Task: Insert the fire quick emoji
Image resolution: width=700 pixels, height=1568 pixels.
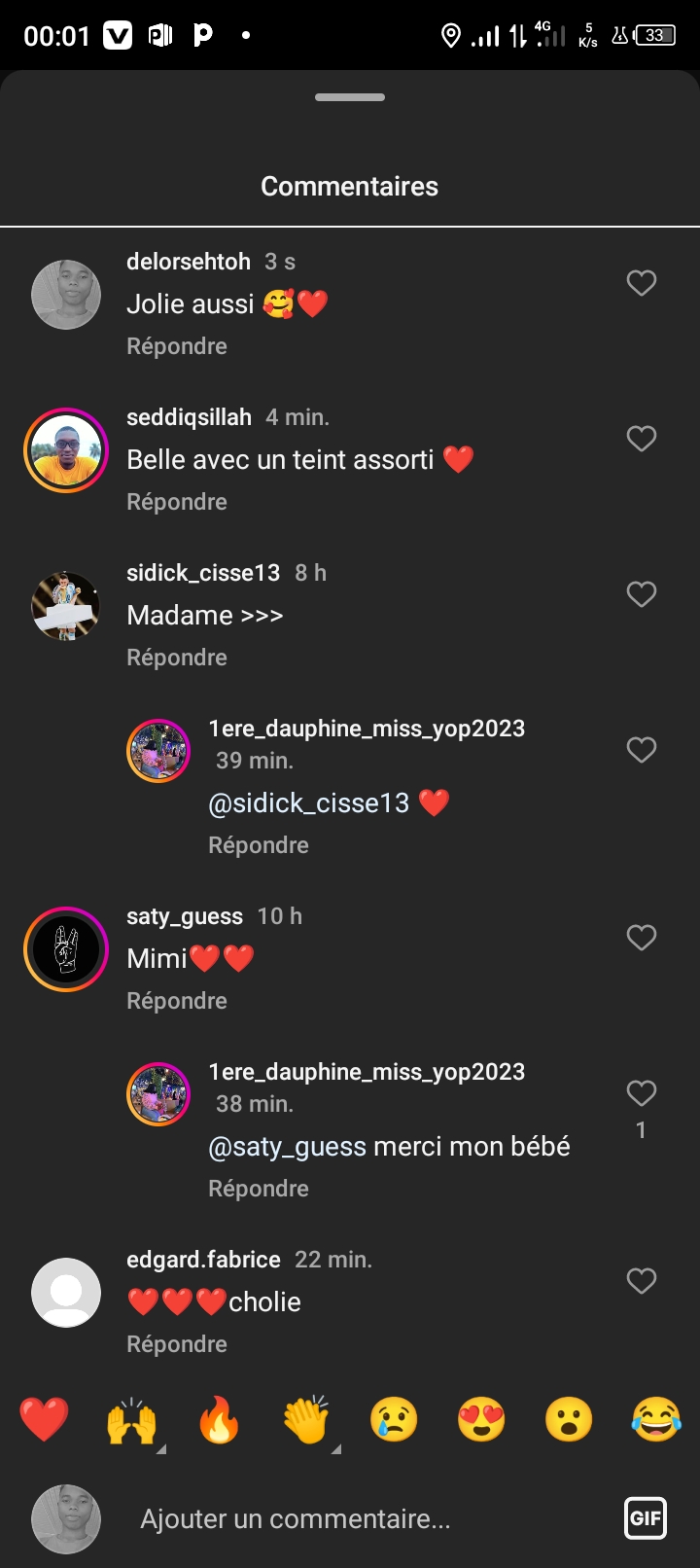Action: pyautogui.click(x=219, y=1420)
